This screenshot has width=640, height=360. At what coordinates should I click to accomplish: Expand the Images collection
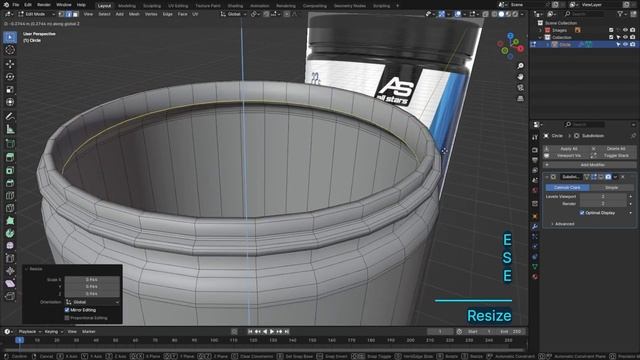pos(540,30)
